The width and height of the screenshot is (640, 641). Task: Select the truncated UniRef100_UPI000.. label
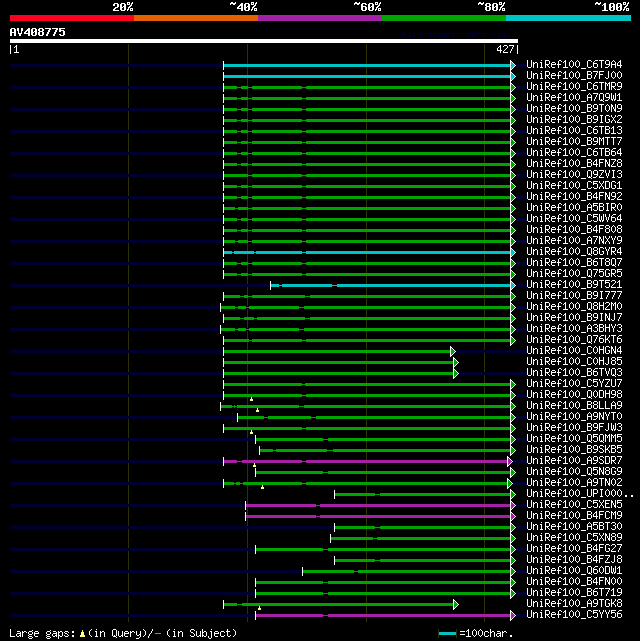(580, 494)
